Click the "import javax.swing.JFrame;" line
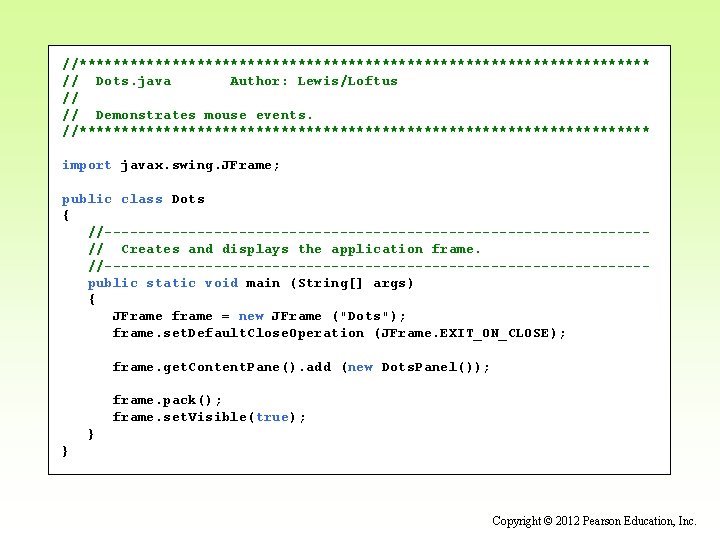 171,165
